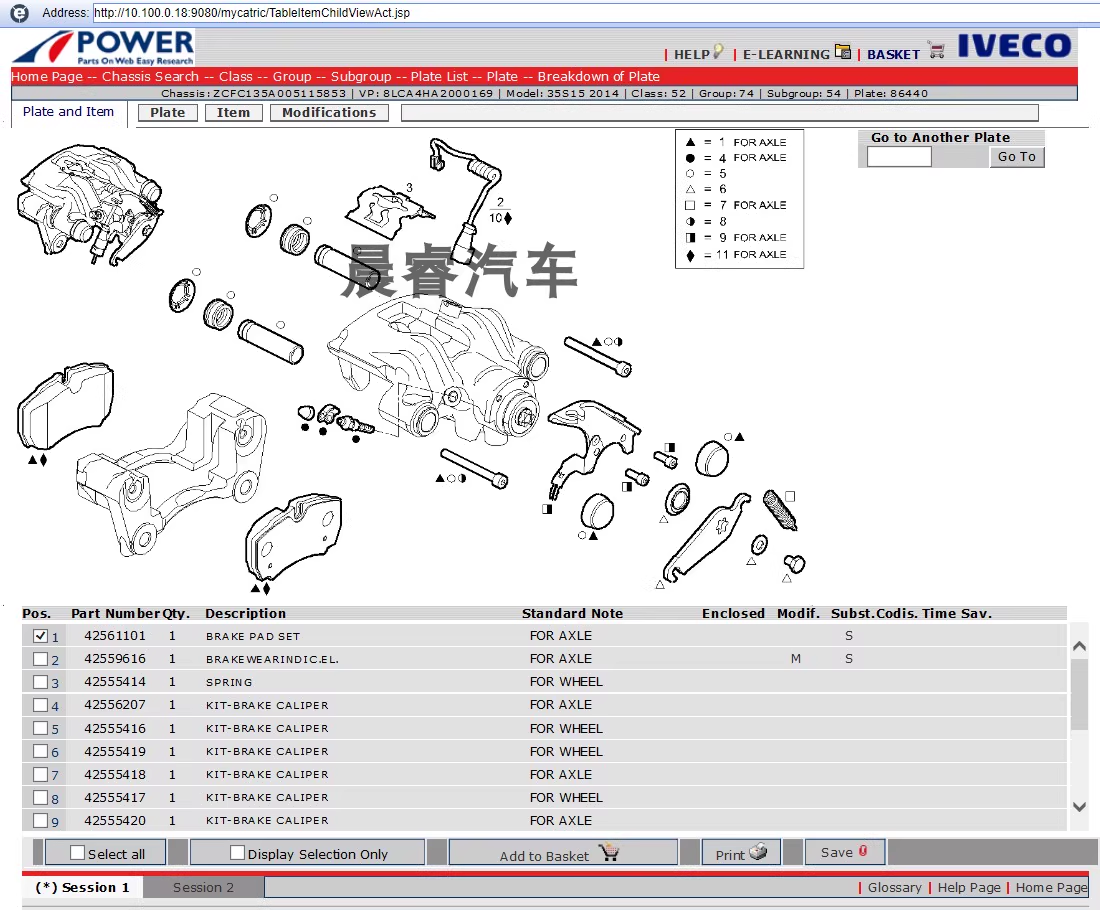1100x910 pixels.
Task: Click the Go to Another Plate field
Action: (x=898, y=157)
